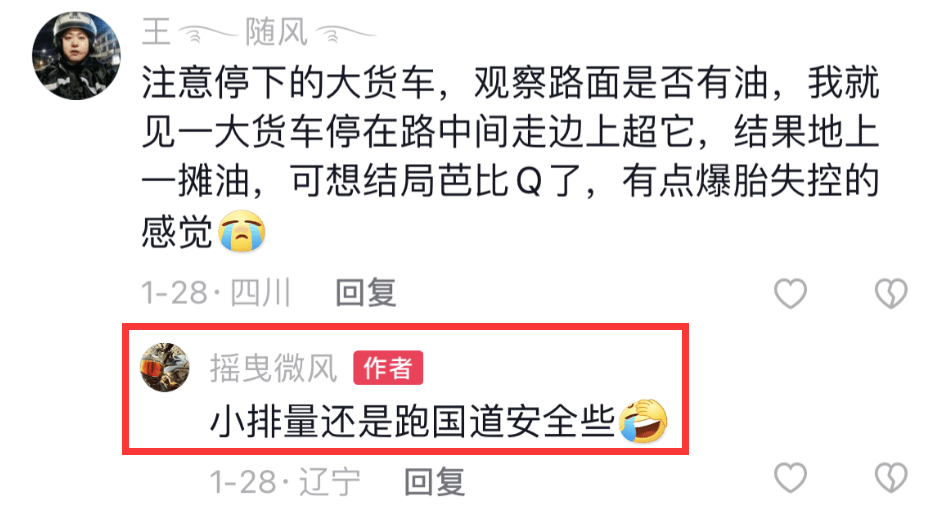Reply to the comment posted from 四川
This screenshot has width=938, height=532.
(x=366, y=293)
